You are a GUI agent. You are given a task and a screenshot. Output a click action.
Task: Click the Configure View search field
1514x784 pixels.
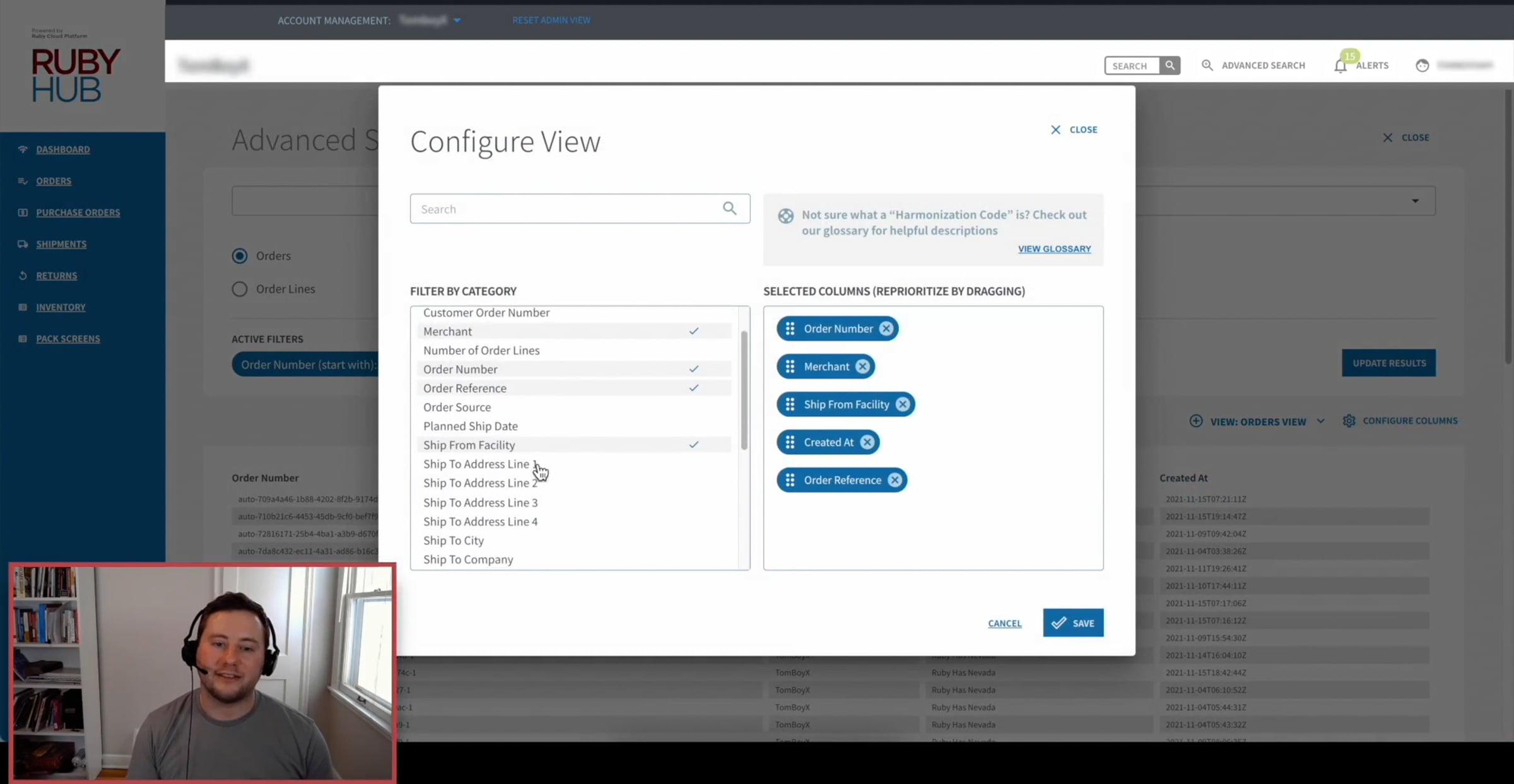[580, 209]
